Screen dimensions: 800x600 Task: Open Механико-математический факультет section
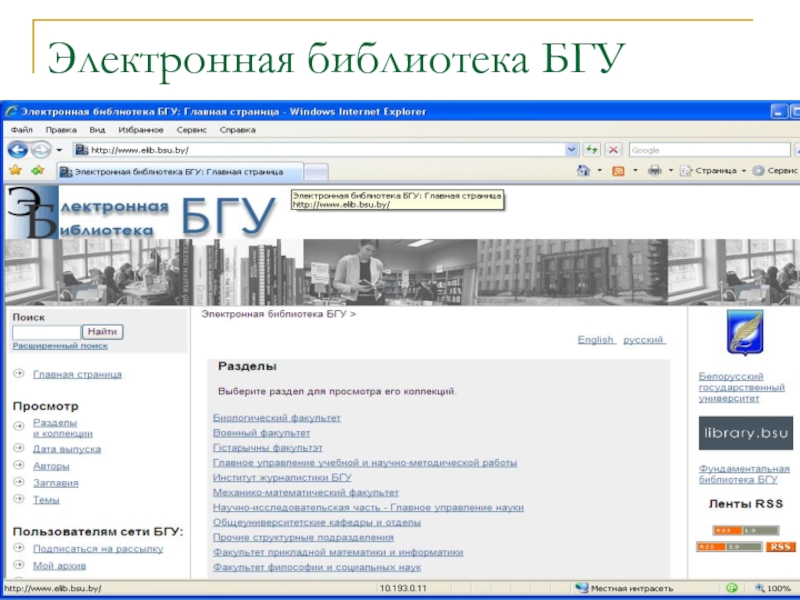click(x=306, y=492)
